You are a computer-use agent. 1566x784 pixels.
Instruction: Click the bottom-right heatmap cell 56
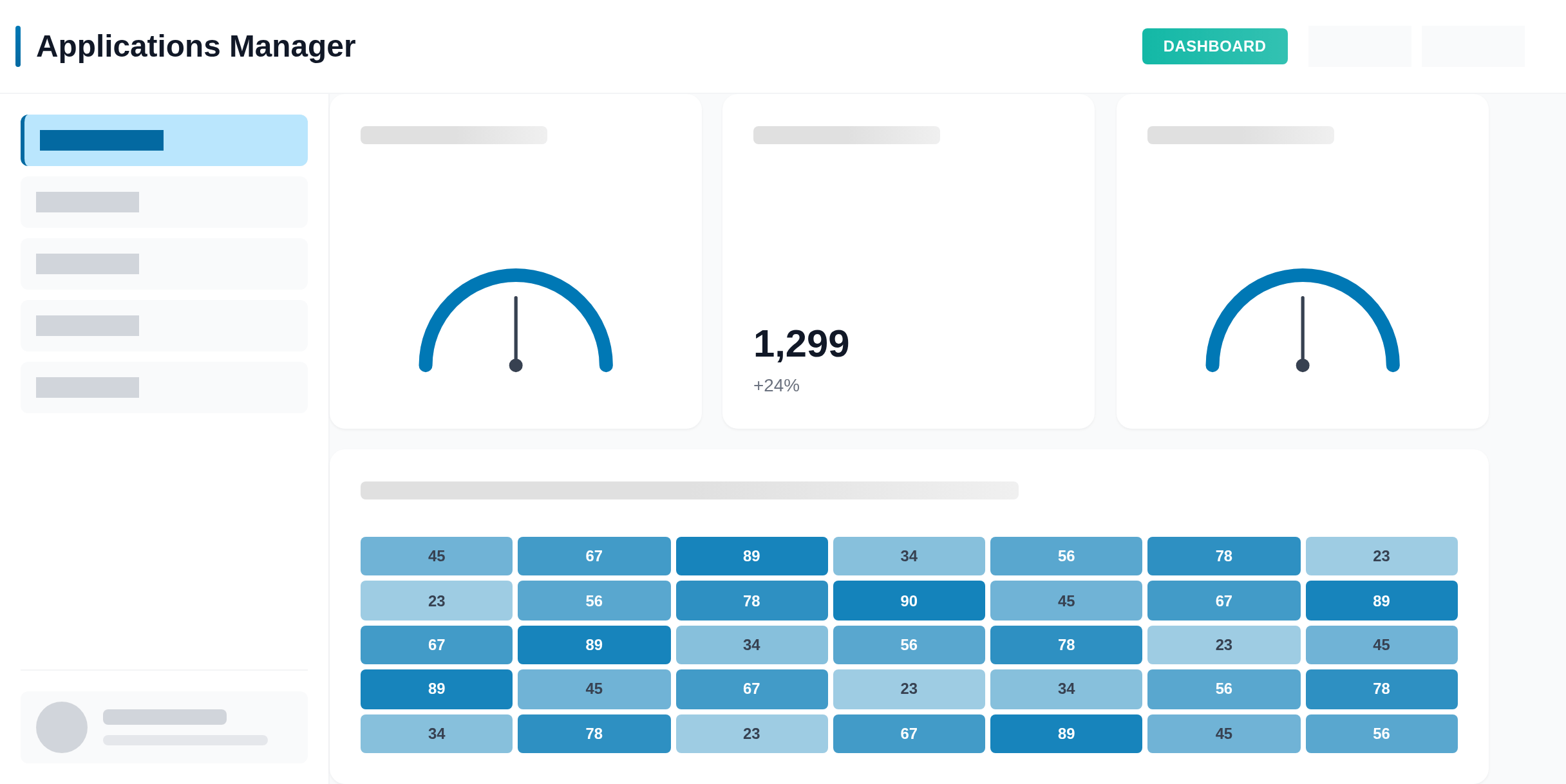coord(1381,734)
